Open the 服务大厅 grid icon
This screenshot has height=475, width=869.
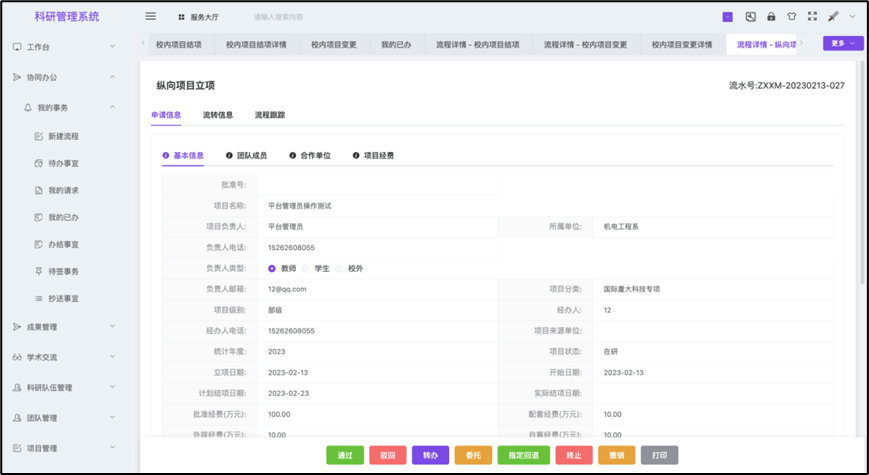coord(181,18)
